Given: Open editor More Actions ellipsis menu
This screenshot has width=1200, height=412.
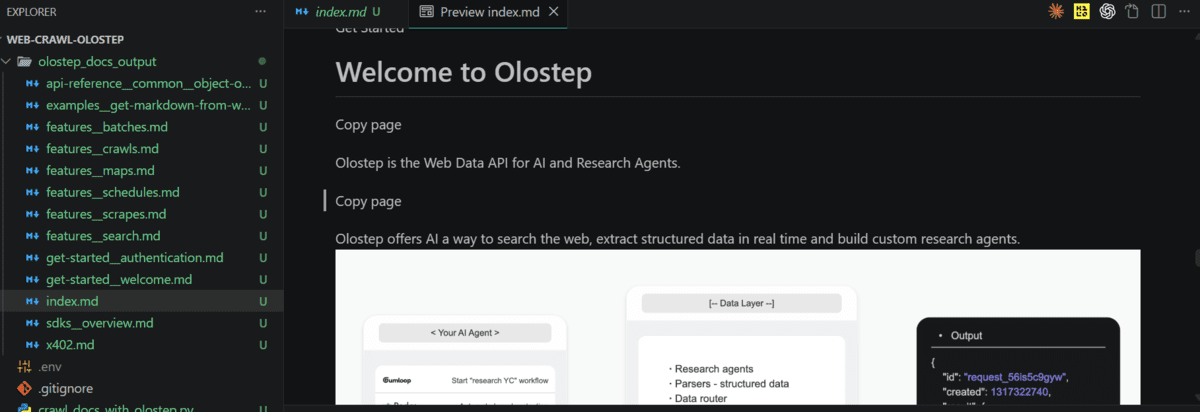Looking at the screenshot, I should tap(1184, 12).
